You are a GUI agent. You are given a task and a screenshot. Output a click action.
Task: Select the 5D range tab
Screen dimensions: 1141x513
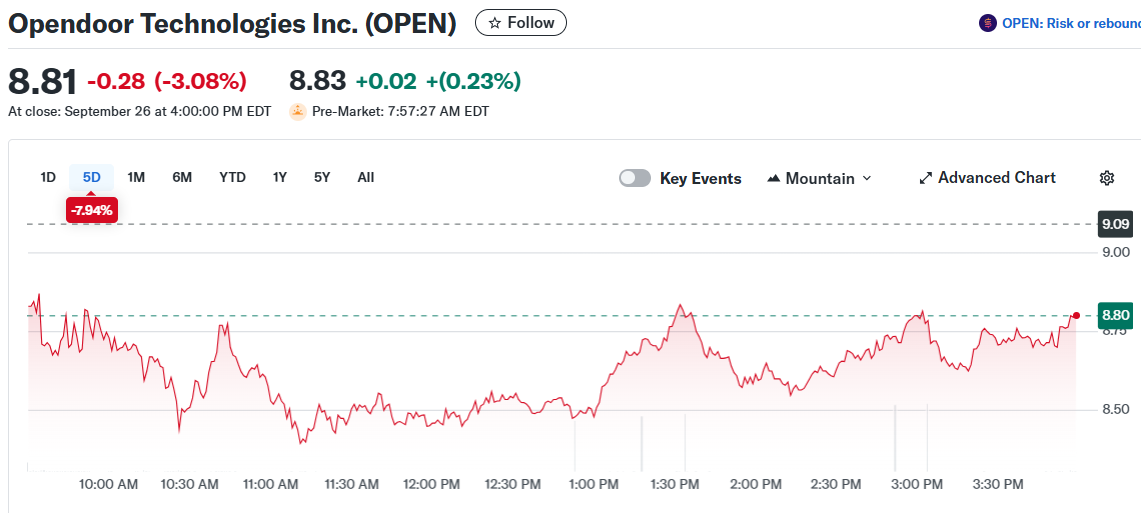92,177
